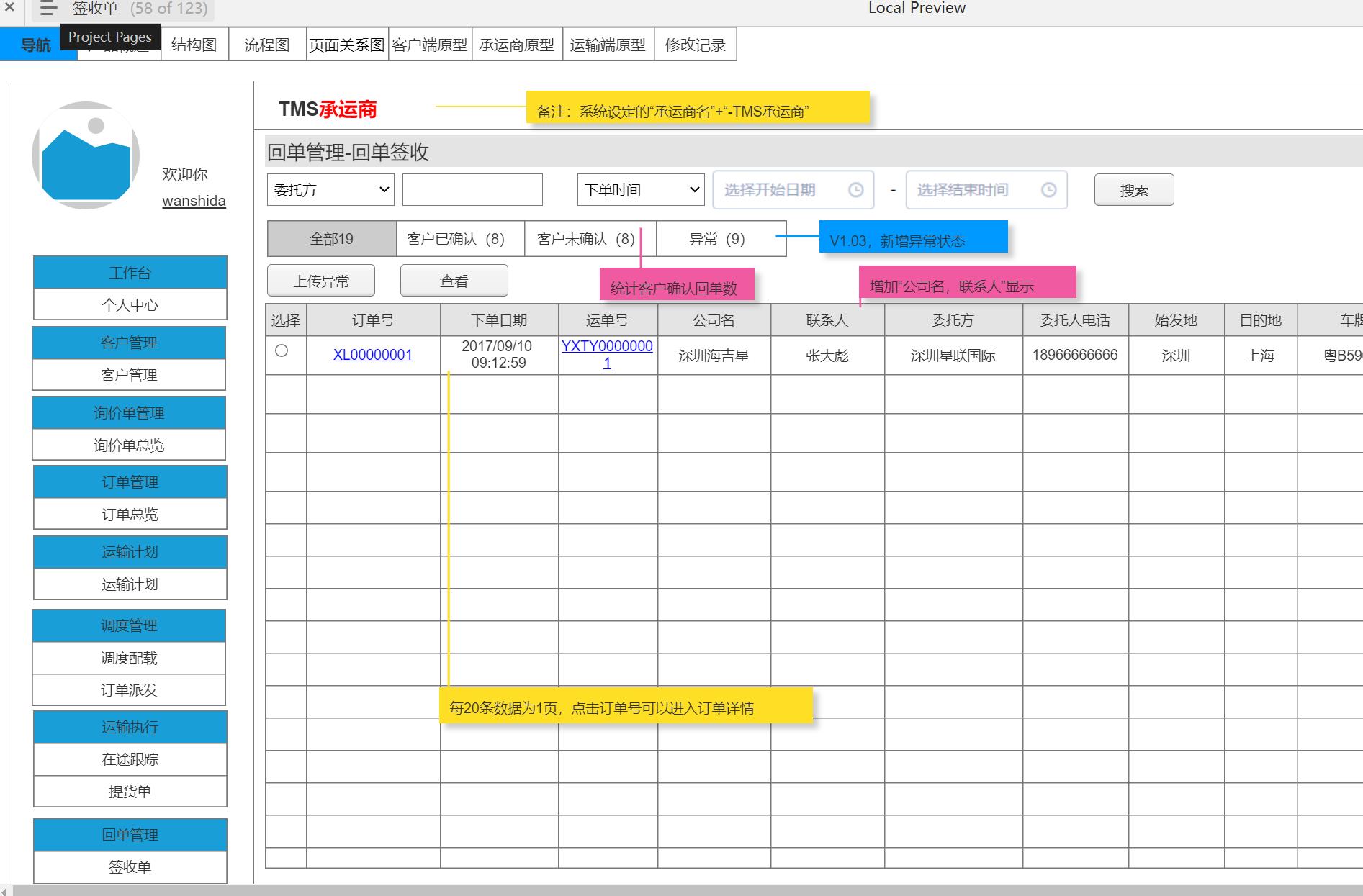Click the phone number 18966666666
The width and height of the screenshot is (1363, 896).
(x=1075, y=355)
